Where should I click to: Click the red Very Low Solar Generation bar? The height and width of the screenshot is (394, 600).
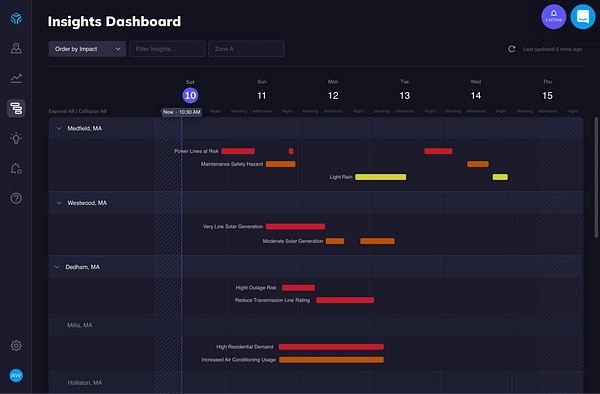295,226
